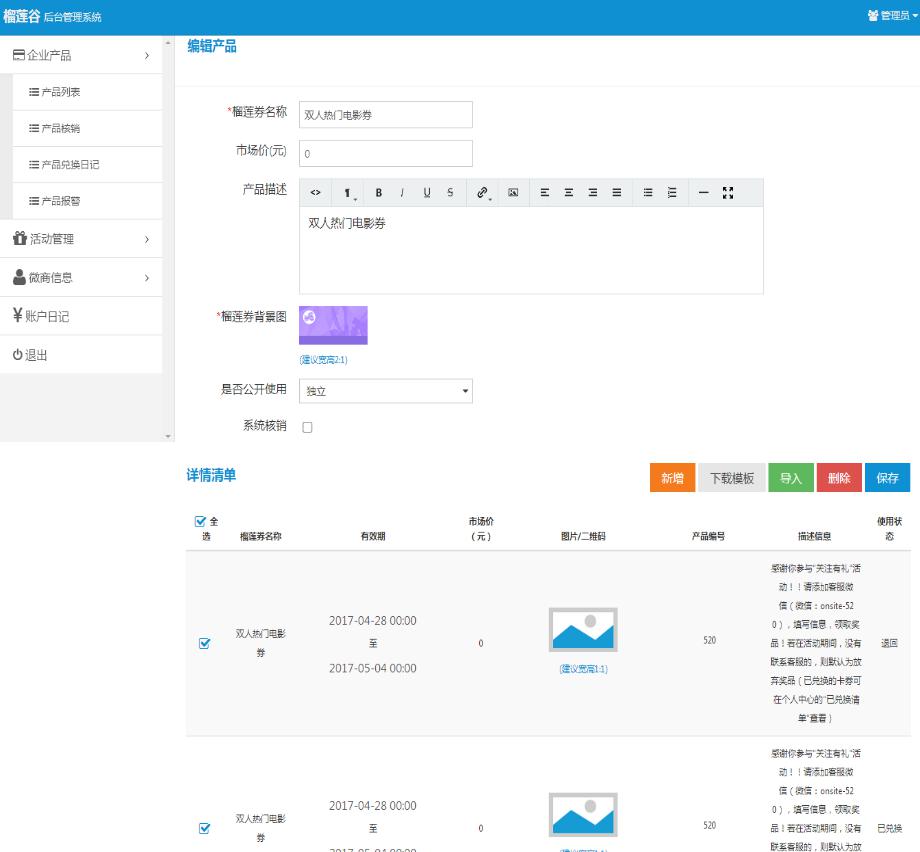Click the 榴莲券名称 column header in table
The width and height of the screenshot is (920, 852).
261,536
